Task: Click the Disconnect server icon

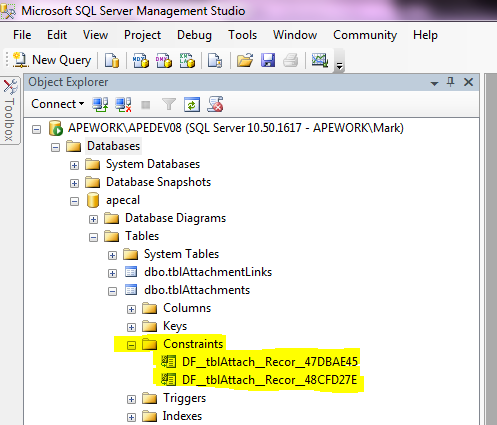Action: [123, 105]
